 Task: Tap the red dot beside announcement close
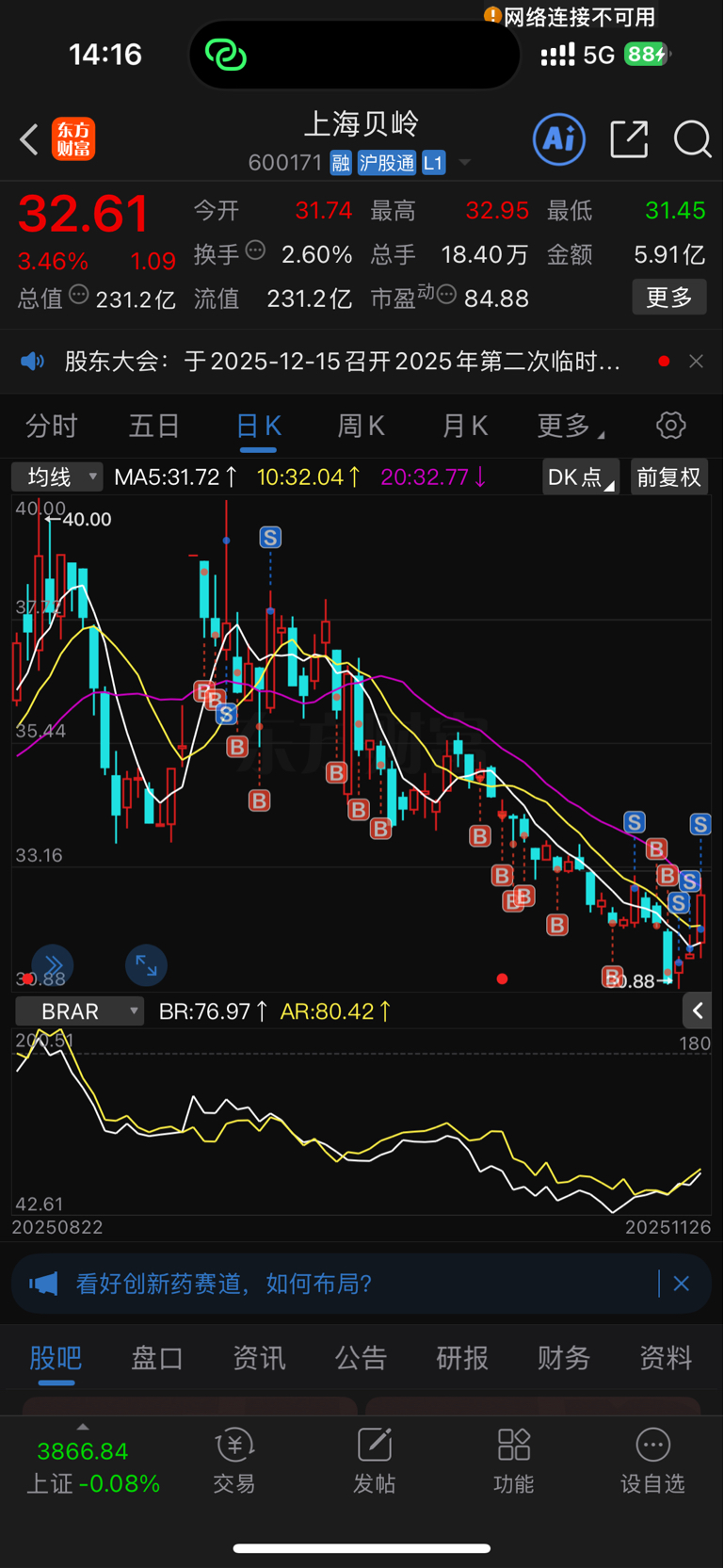664,362
